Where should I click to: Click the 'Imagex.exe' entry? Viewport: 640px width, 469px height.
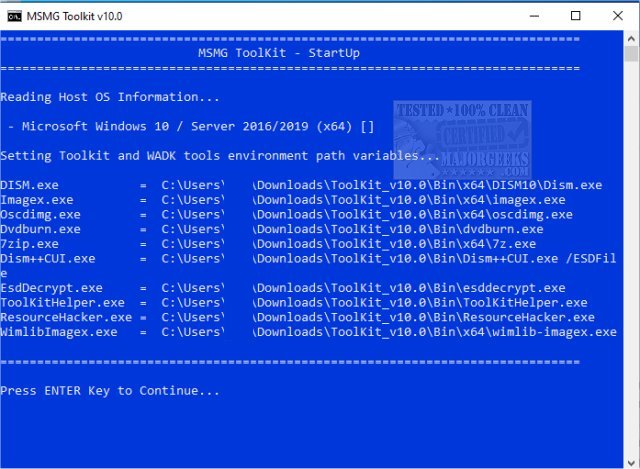point(37,200)
